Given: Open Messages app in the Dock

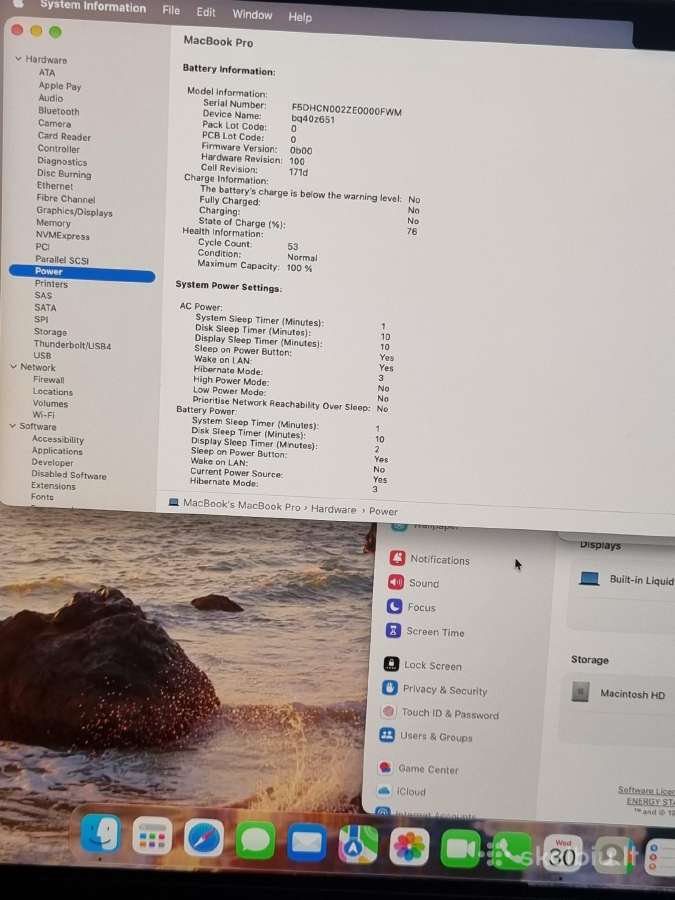Looking at the screenshot, I should [x=255, y=840].
